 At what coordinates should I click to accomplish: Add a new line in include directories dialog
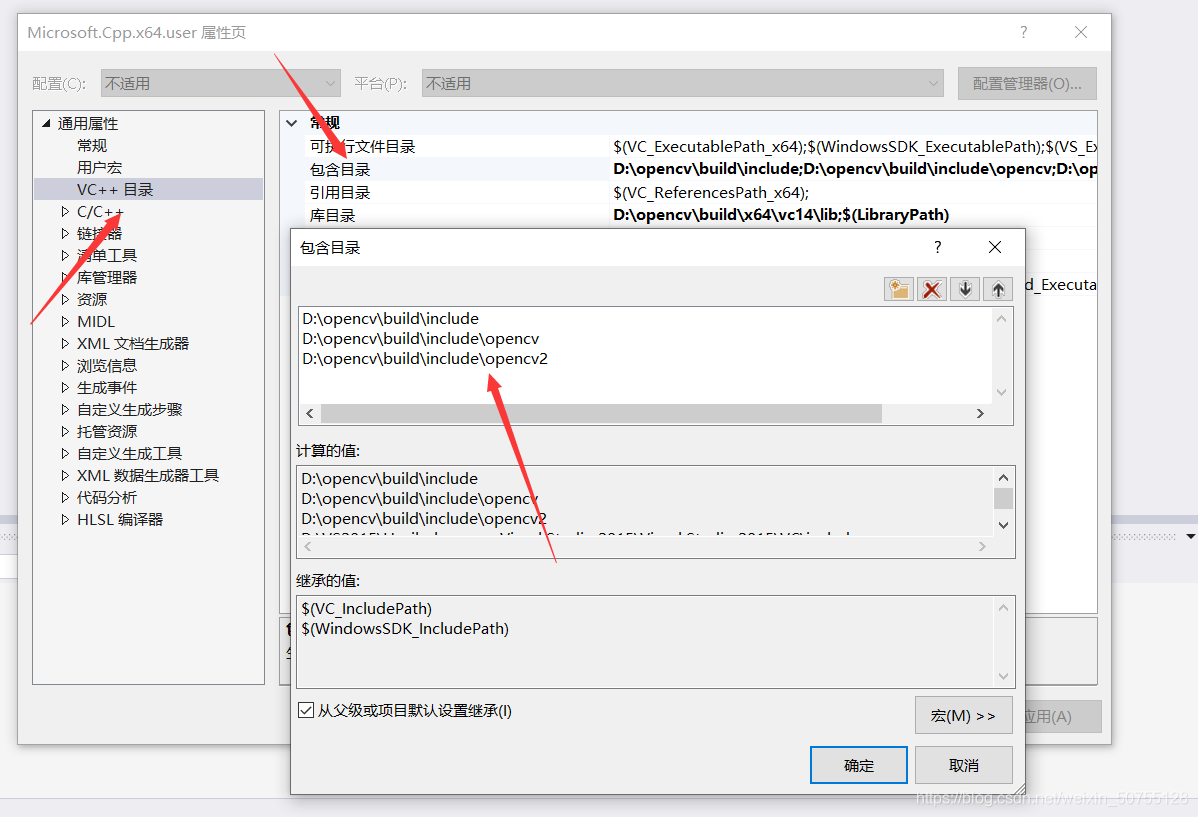(x=898, y=289)
